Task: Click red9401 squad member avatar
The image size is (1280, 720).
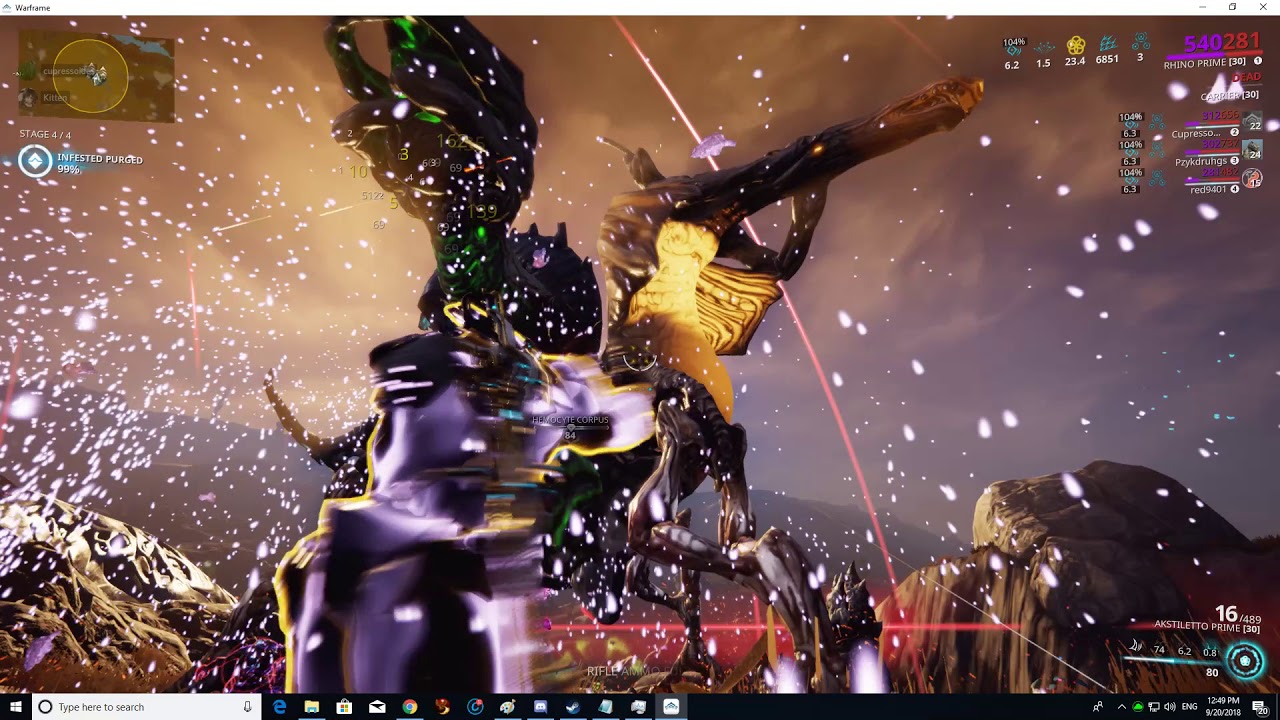Action: point(1252,179)
